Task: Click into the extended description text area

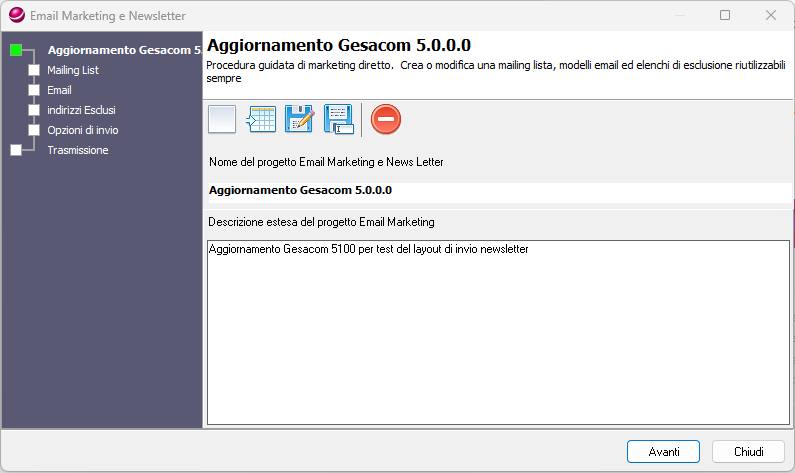Action: click(x=498, y=333)
